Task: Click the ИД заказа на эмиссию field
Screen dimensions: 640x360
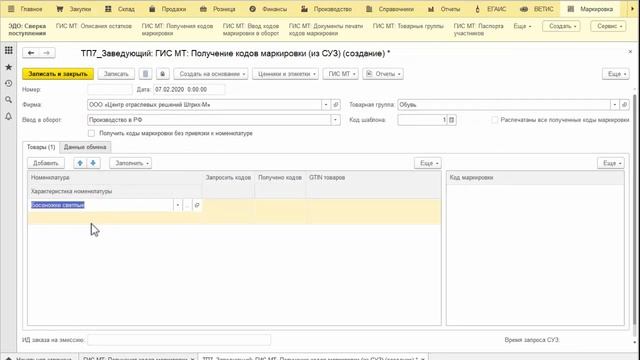Action: coord(179,340)
